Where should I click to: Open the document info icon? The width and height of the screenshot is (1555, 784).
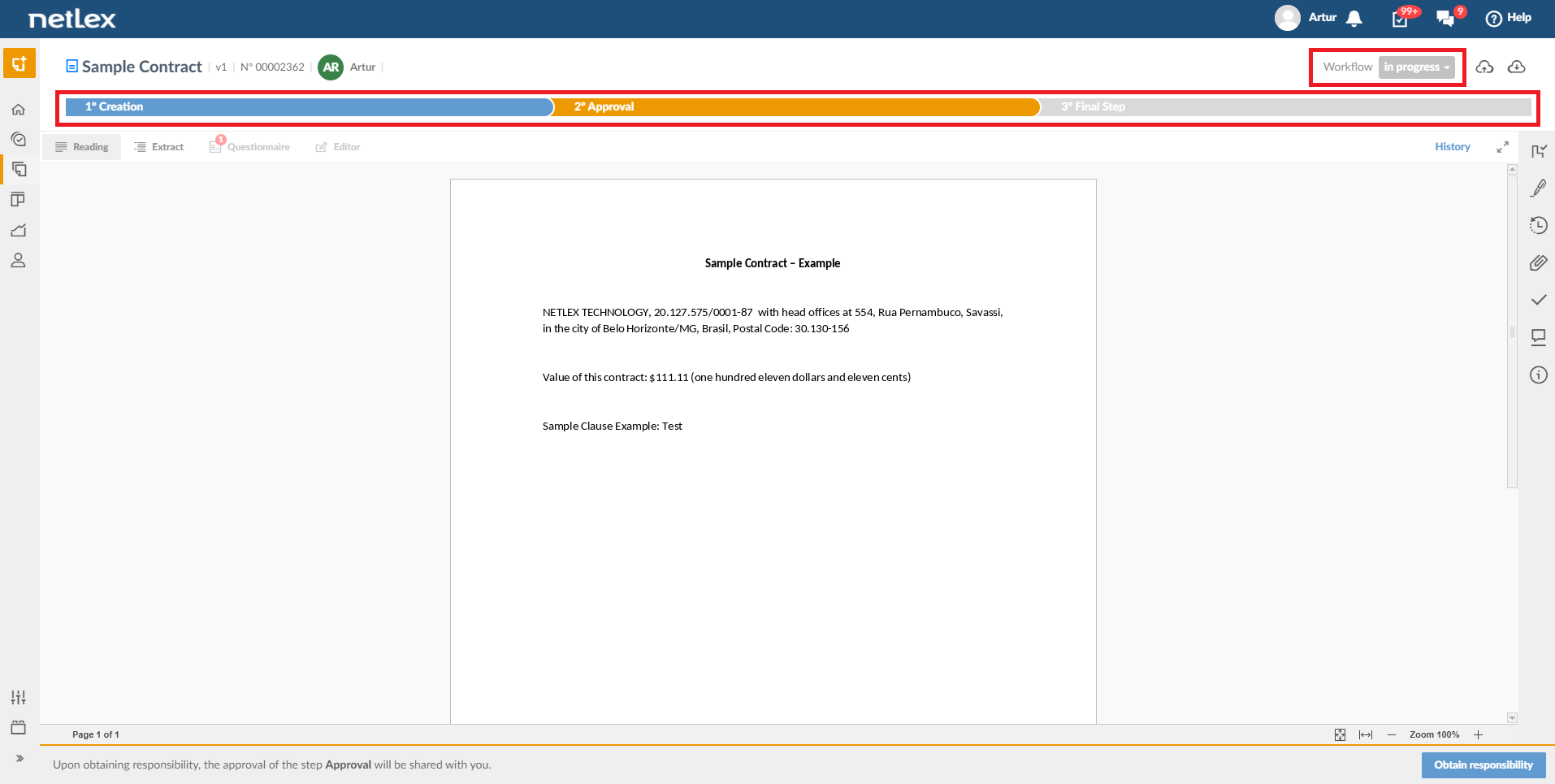(x=1539, y=375)
